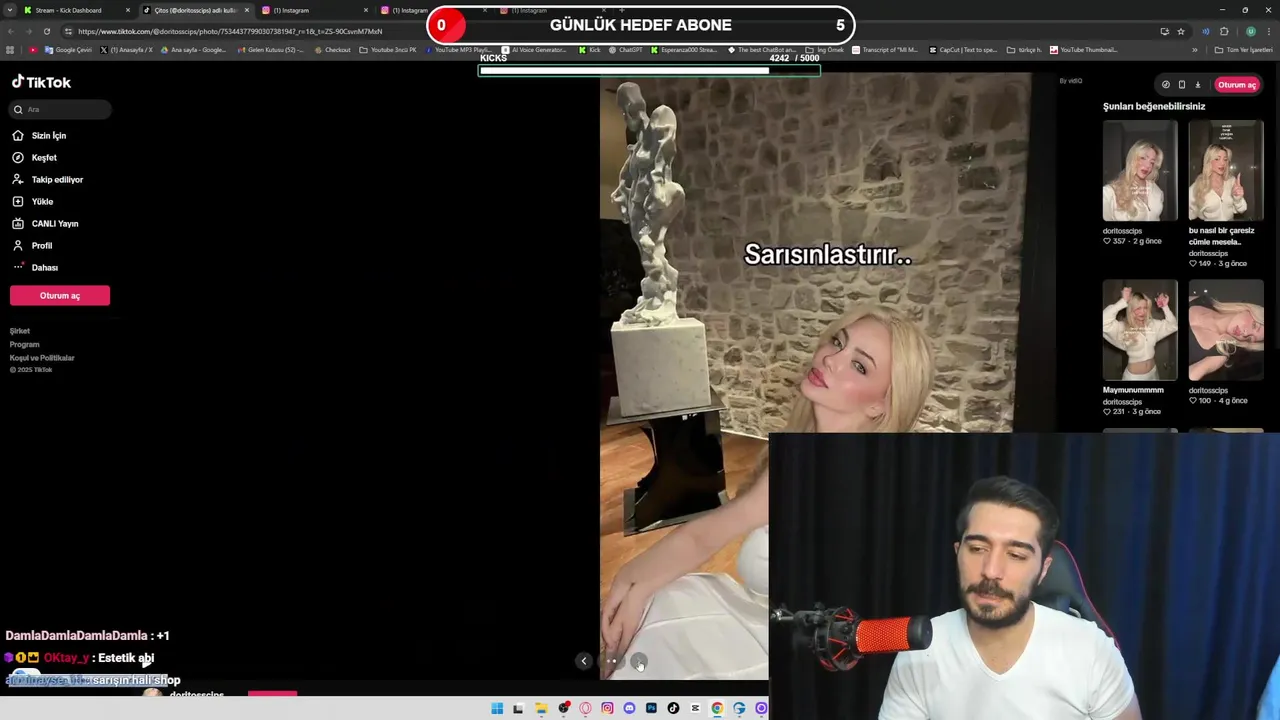This screenshot has width=1280, height=720.
Task: Open Opera browser from the taskbar
Action: pyautogui.click(x=585, y=708)
